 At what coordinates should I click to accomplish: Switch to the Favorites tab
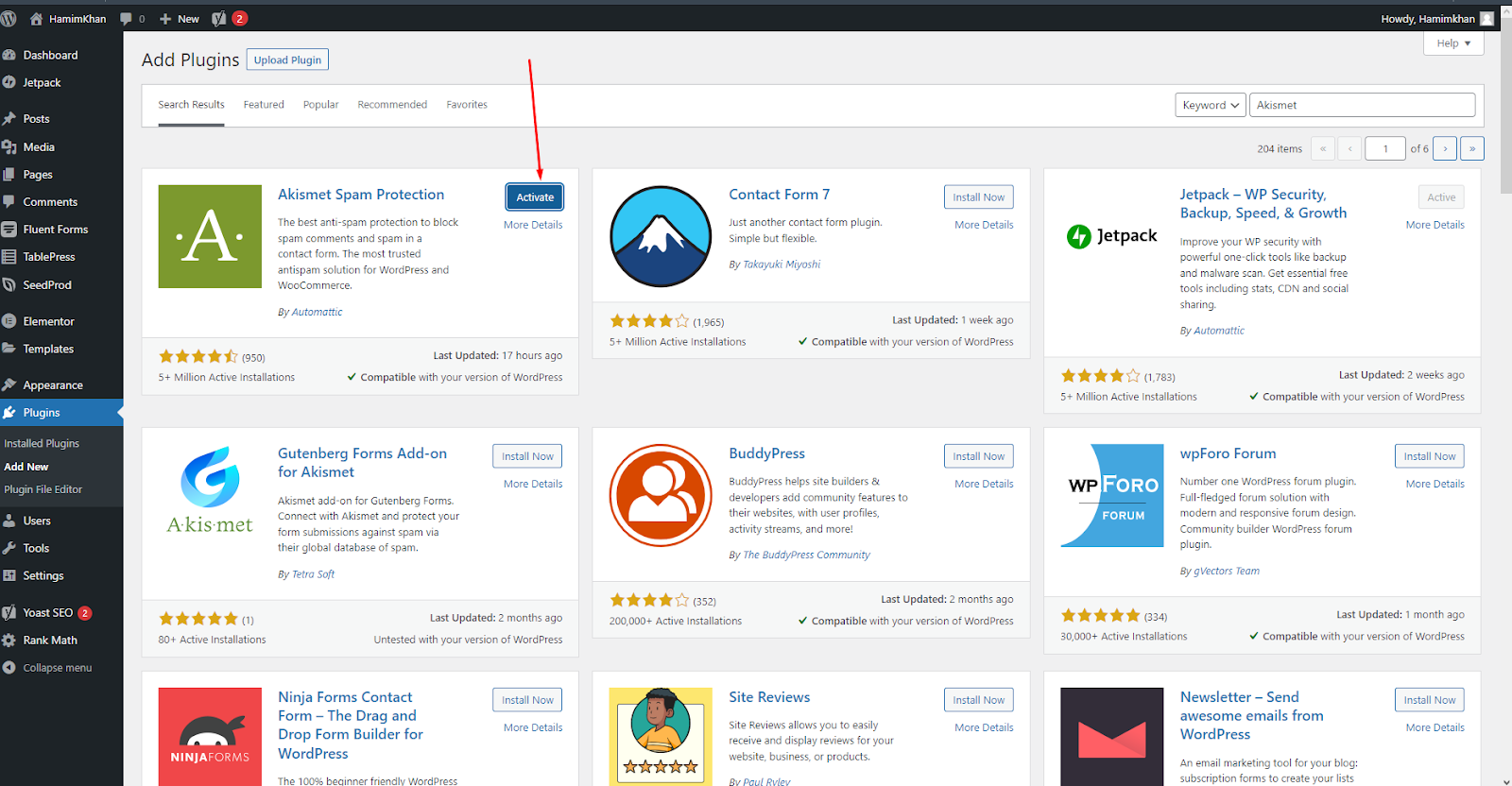[x=467, y=105]
